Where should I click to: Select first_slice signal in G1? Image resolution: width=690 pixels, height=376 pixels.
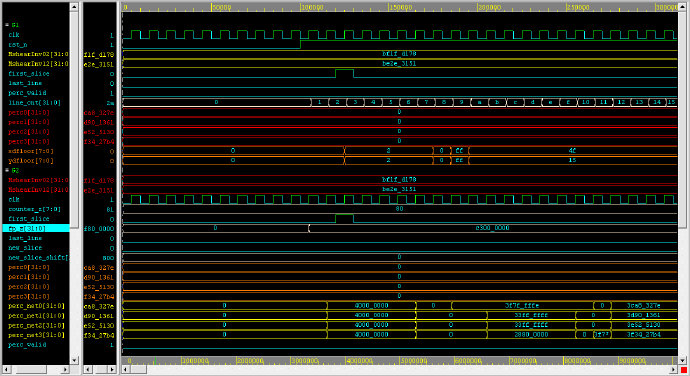[29, 74]
